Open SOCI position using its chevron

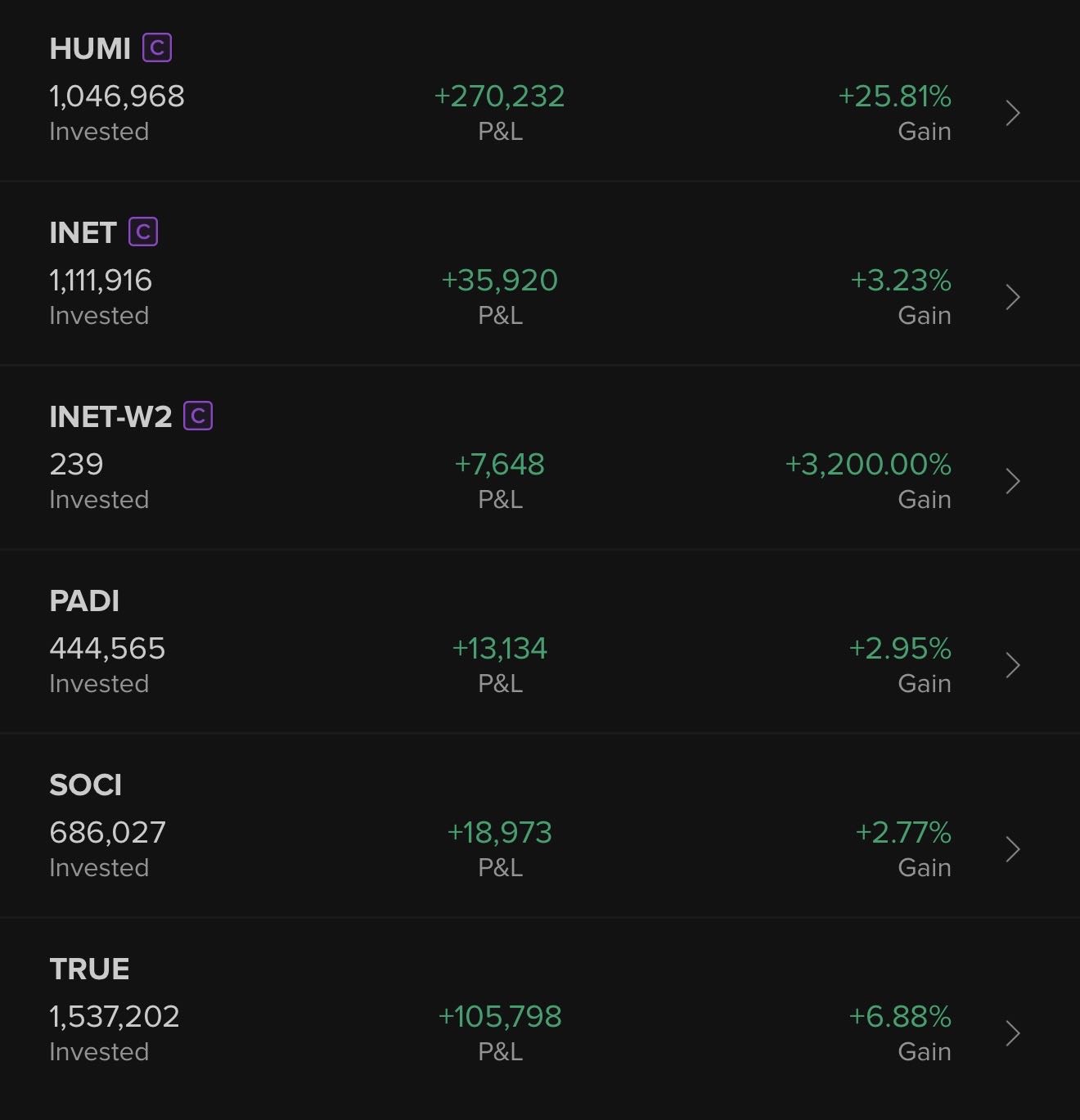[x=1012, y=849]
